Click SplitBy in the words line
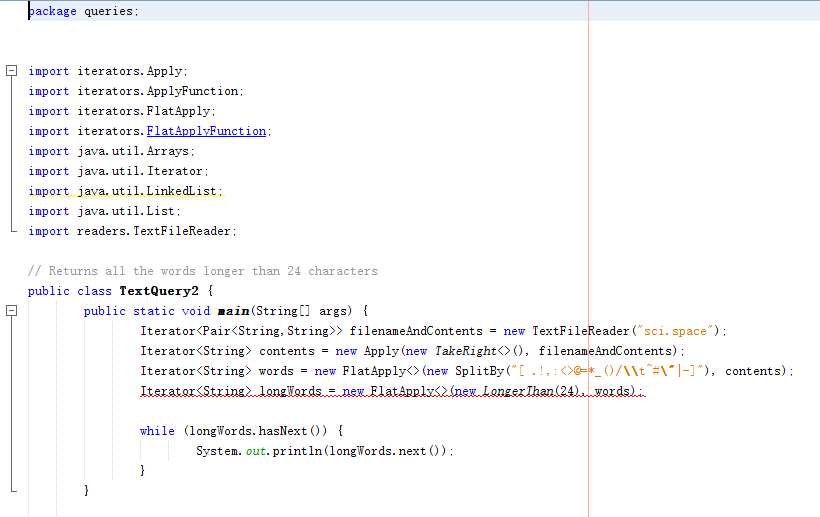Screen dimensions: 820x517 479,371
